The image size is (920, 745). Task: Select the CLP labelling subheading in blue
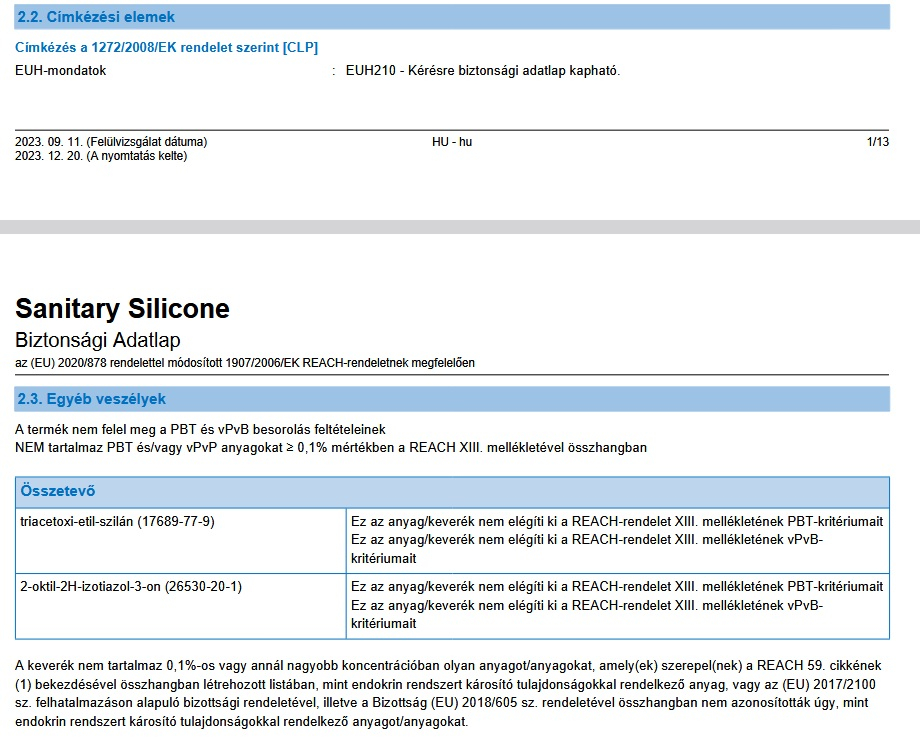(167, 48)
